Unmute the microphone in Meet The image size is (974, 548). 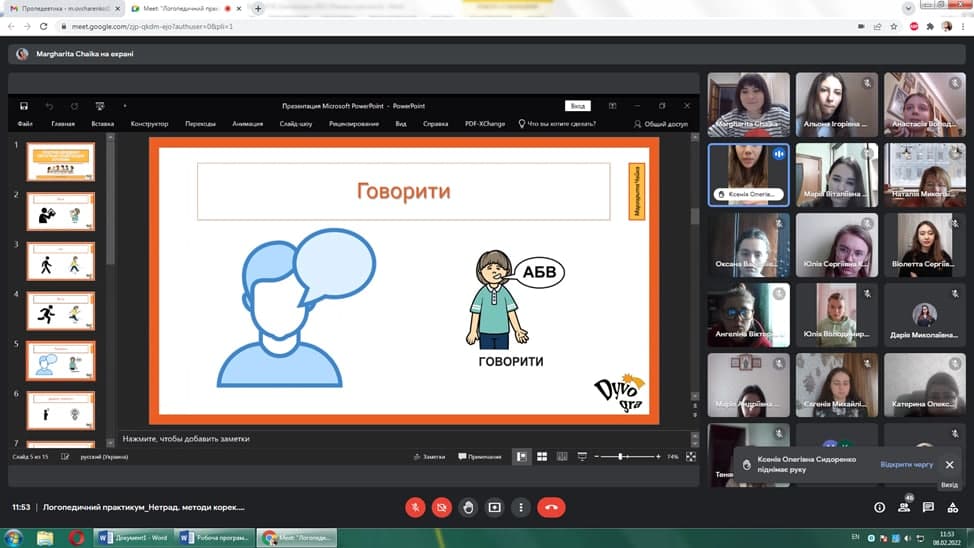pos(415,507)
